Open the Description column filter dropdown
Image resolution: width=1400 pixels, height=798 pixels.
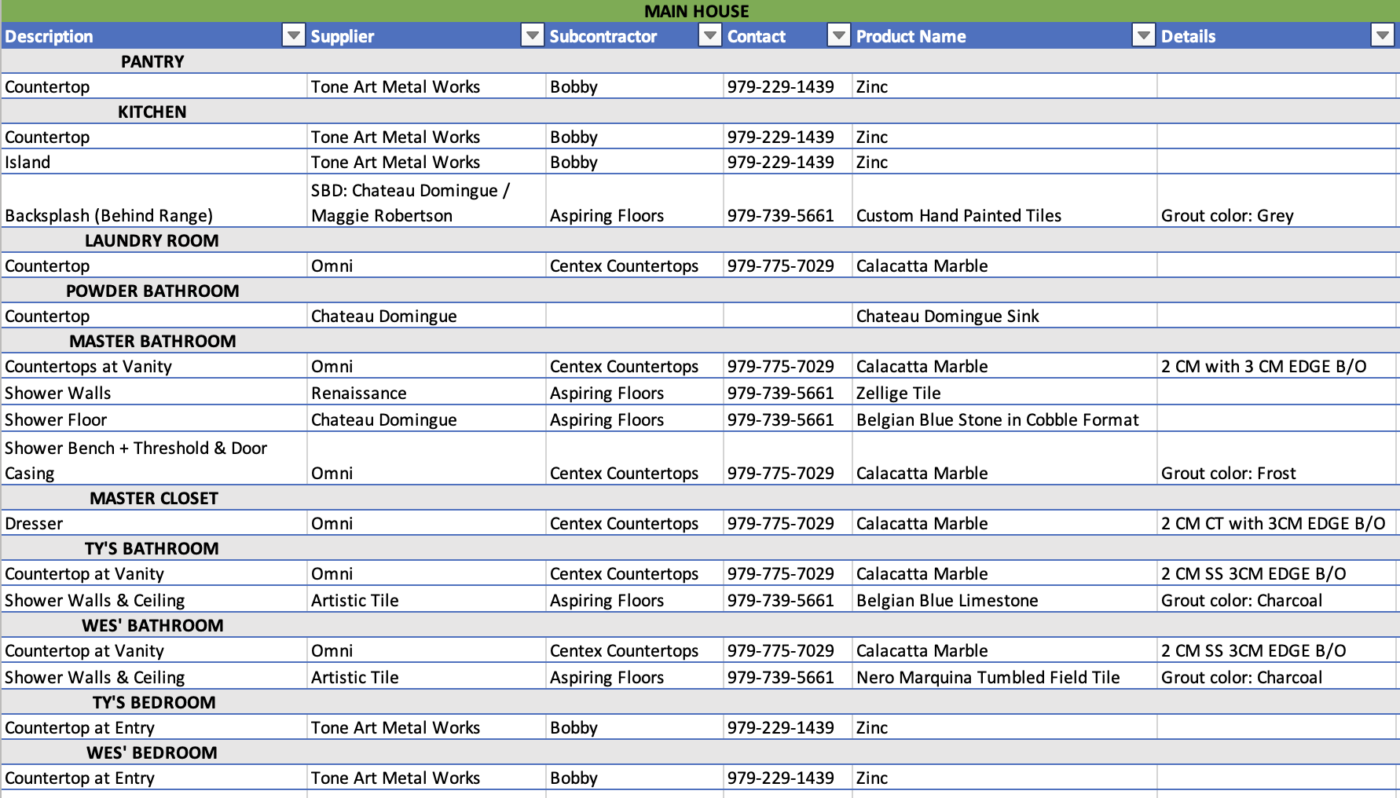pyautogui.click(x=293, y=36)
